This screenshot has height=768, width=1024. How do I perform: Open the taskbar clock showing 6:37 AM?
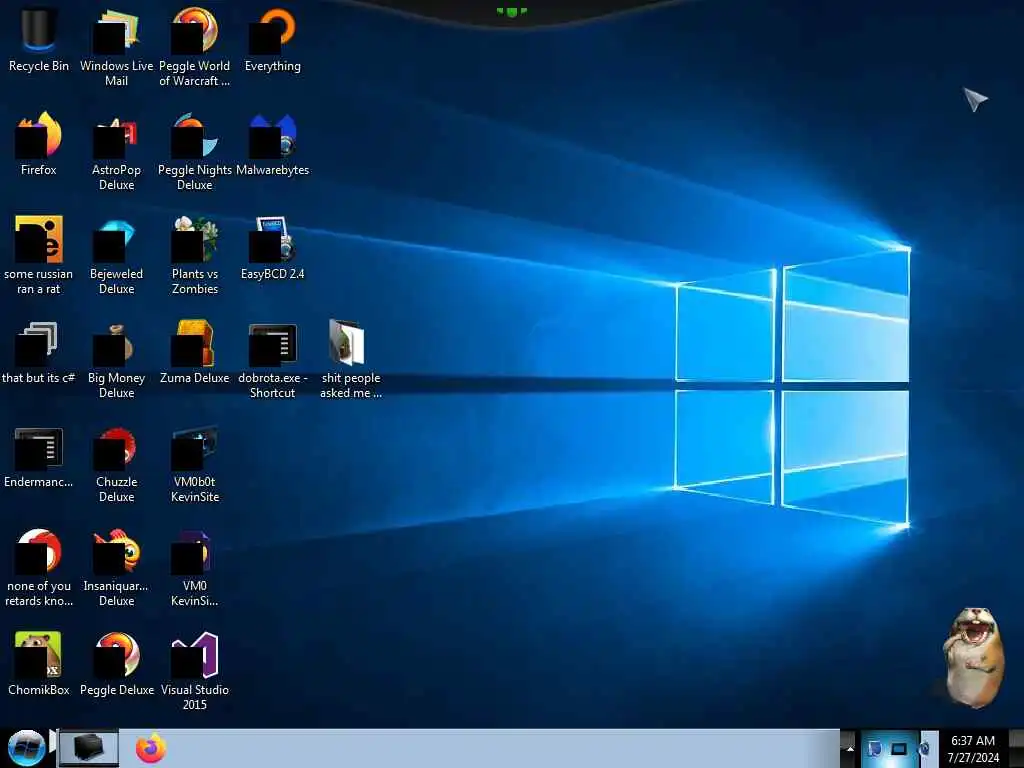(x=973, y=749)
